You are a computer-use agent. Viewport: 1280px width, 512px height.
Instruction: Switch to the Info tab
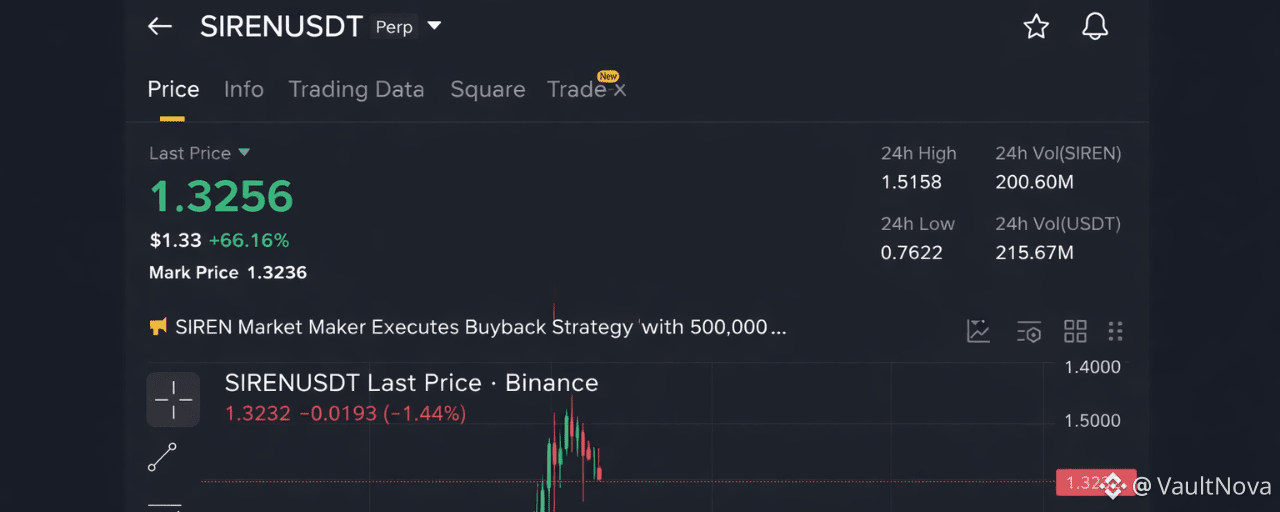pos(244,89)
